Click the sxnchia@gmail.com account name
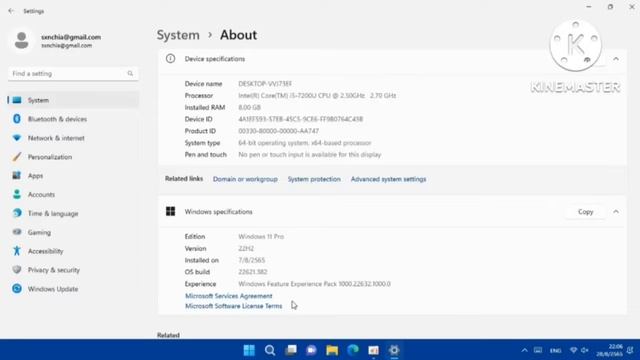 (x=71, y=37)
